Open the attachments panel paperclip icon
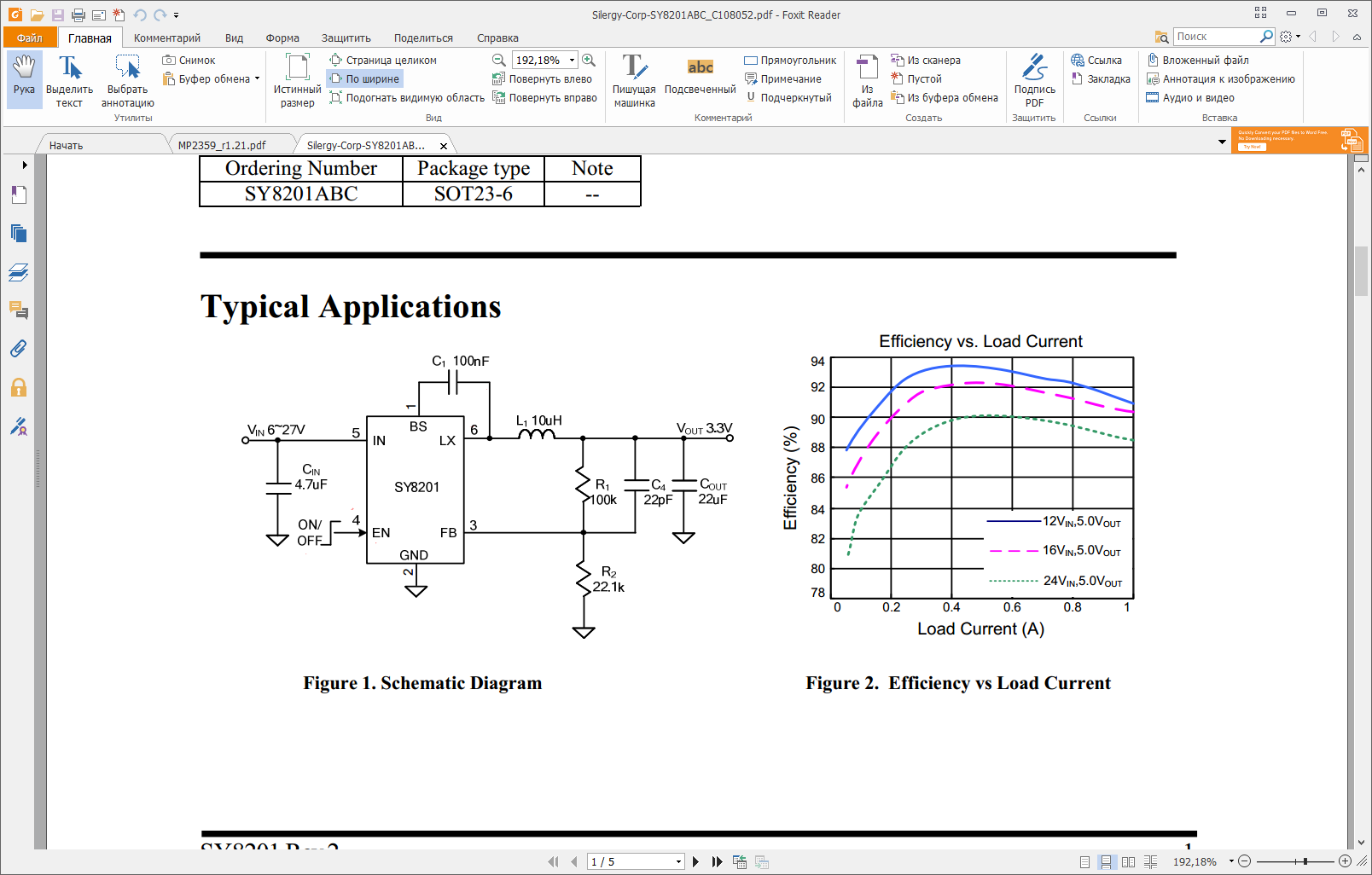The width and height of the screenshot is (1372, 875). click(x=18, y=349)
